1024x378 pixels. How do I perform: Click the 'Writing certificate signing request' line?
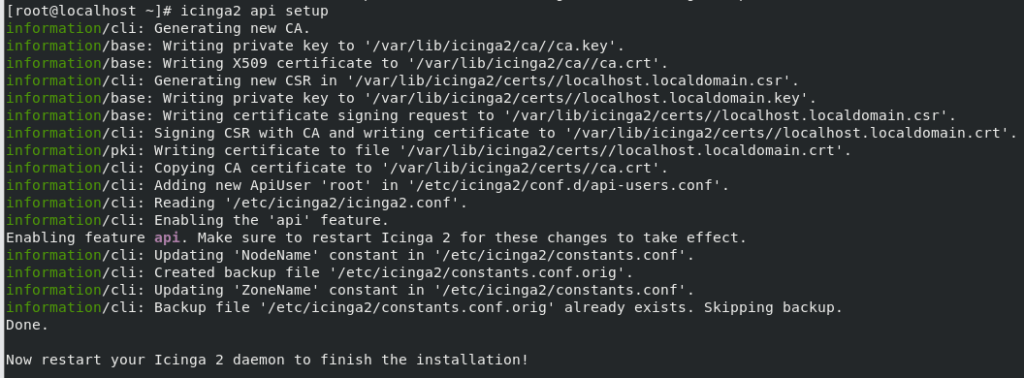click(481, 116)
